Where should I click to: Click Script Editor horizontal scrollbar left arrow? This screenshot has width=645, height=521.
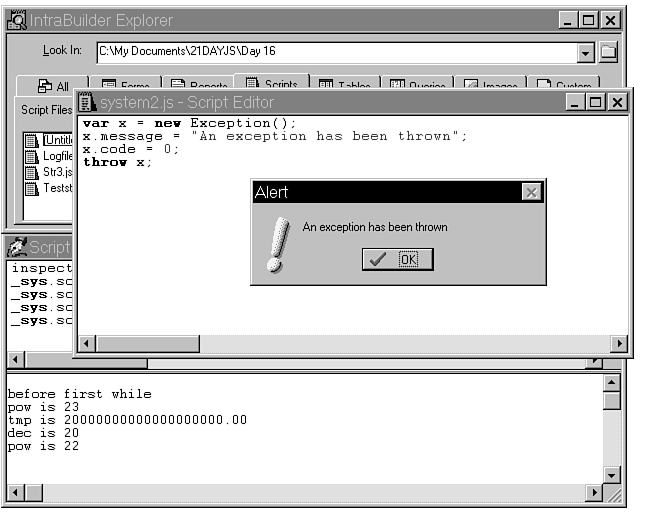tap(86, 344)
